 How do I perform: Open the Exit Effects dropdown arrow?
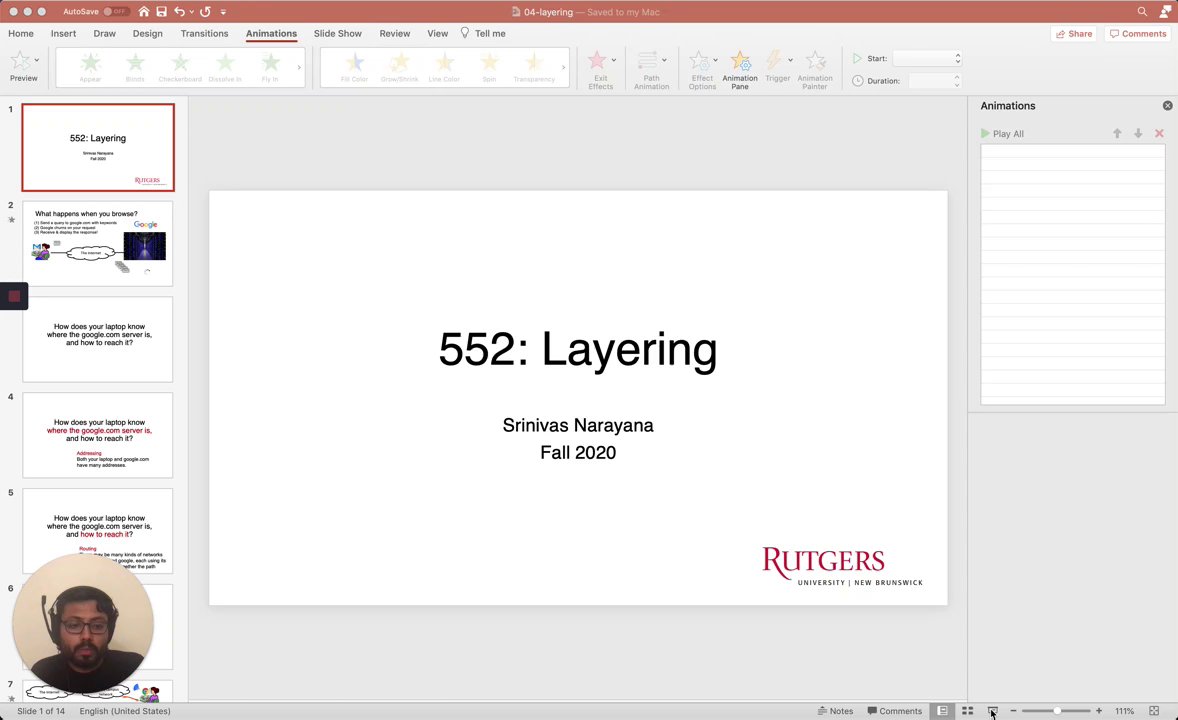click(x=614, y=60)
